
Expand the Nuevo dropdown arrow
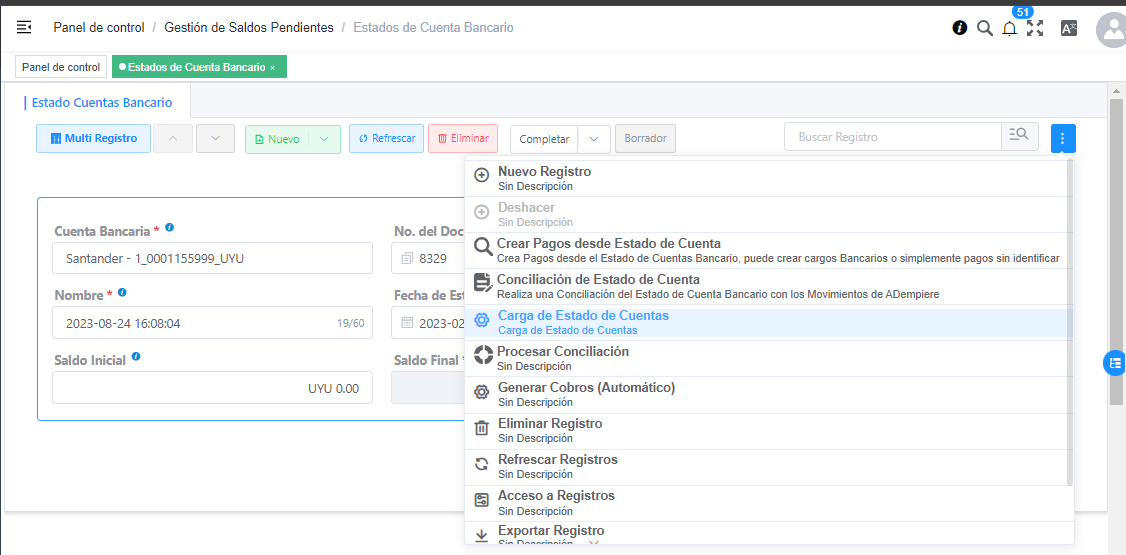pos(324,139)
